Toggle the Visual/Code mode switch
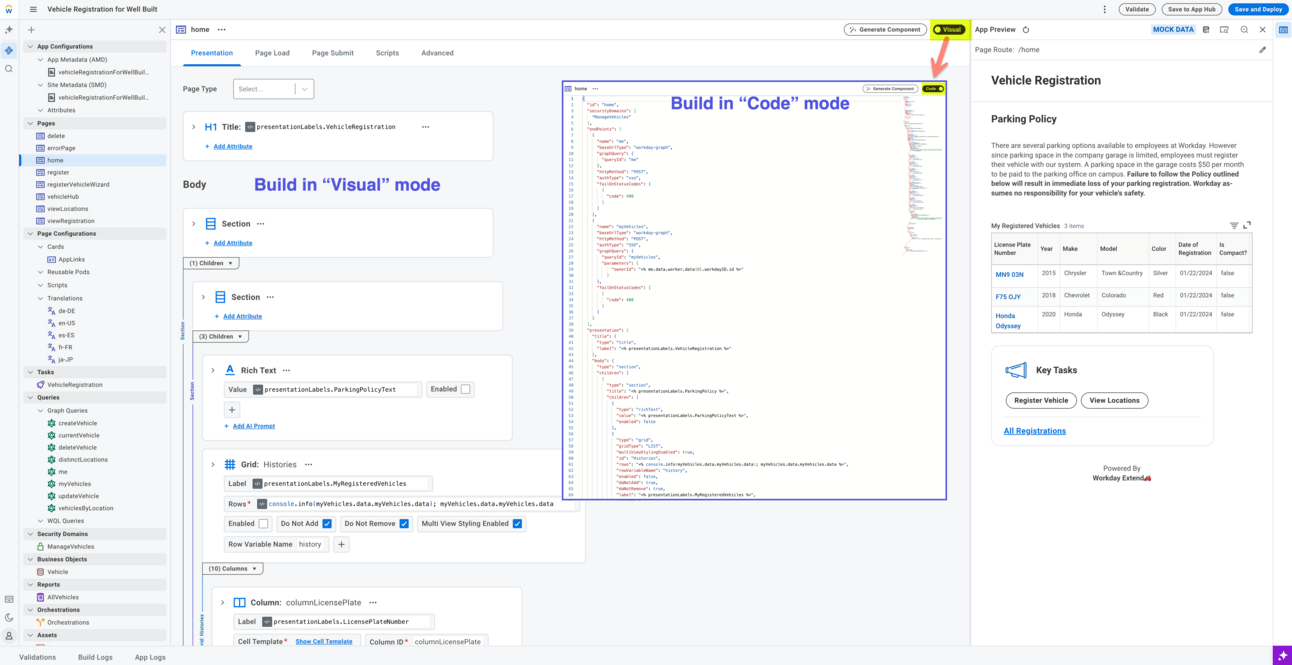Viewport: 1292px width, 665px height. 948,30
